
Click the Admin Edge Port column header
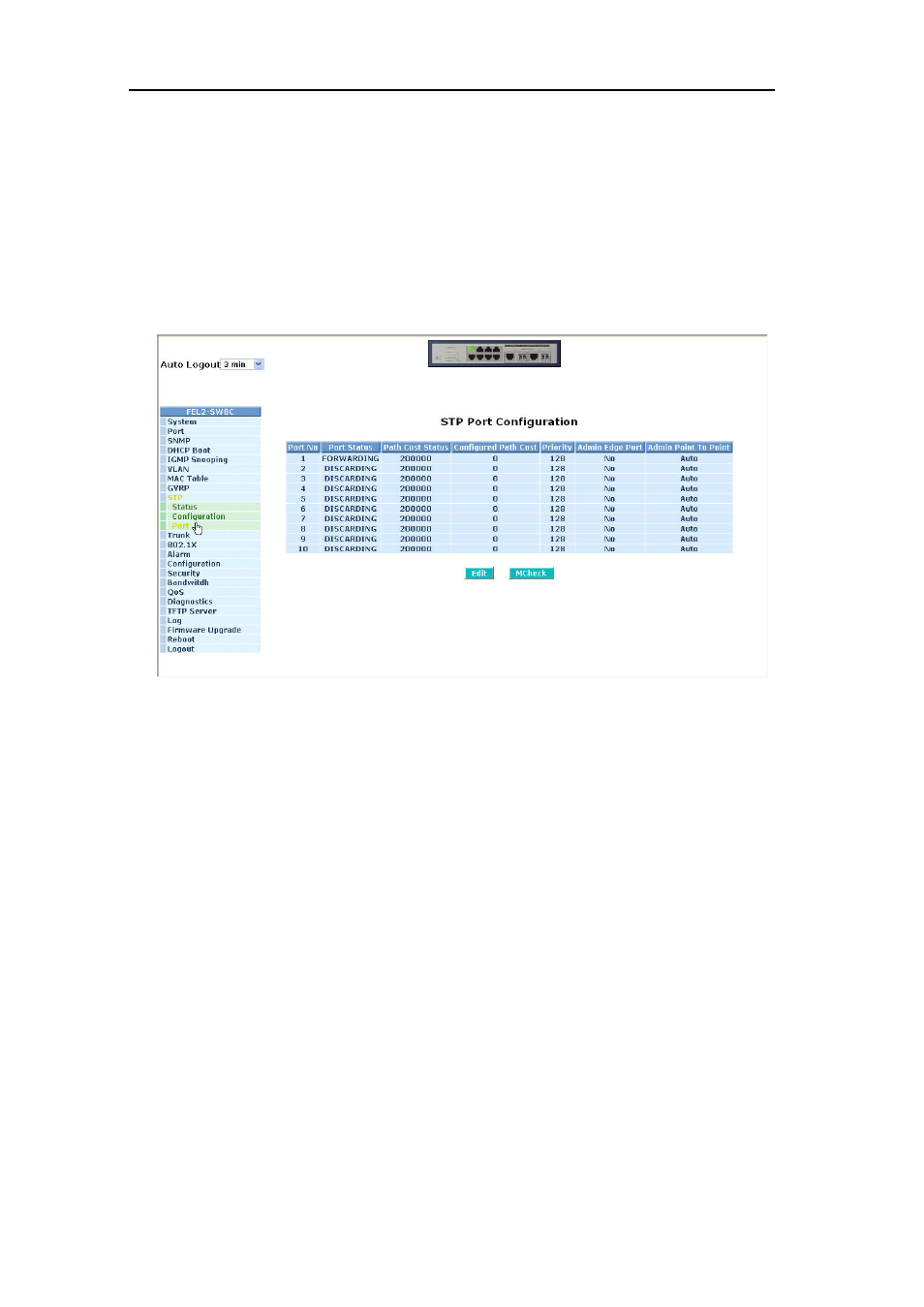(x=609, y=448)
